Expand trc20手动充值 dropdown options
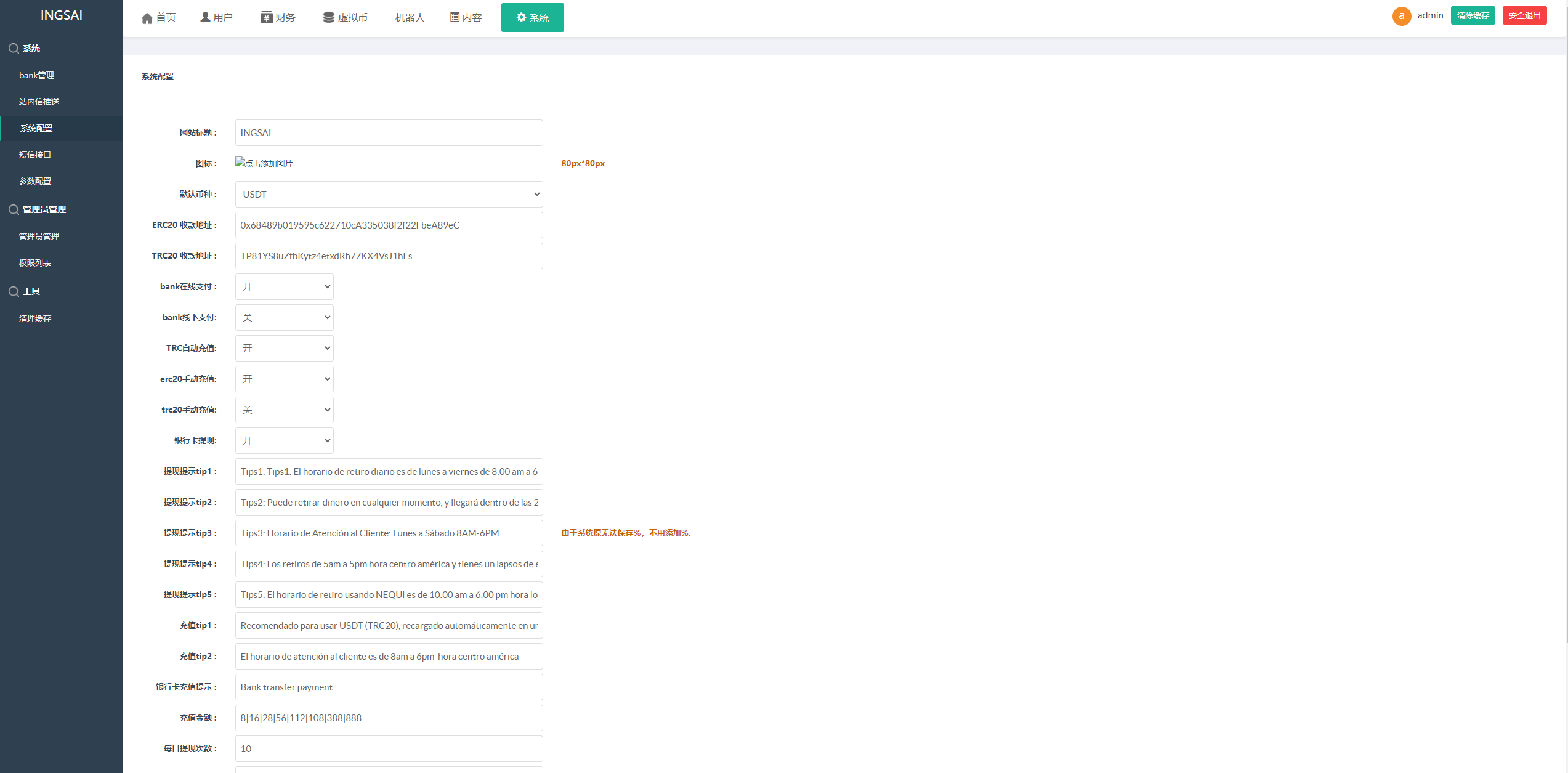This screenshot has width=1568, height=773. (283, 409)
